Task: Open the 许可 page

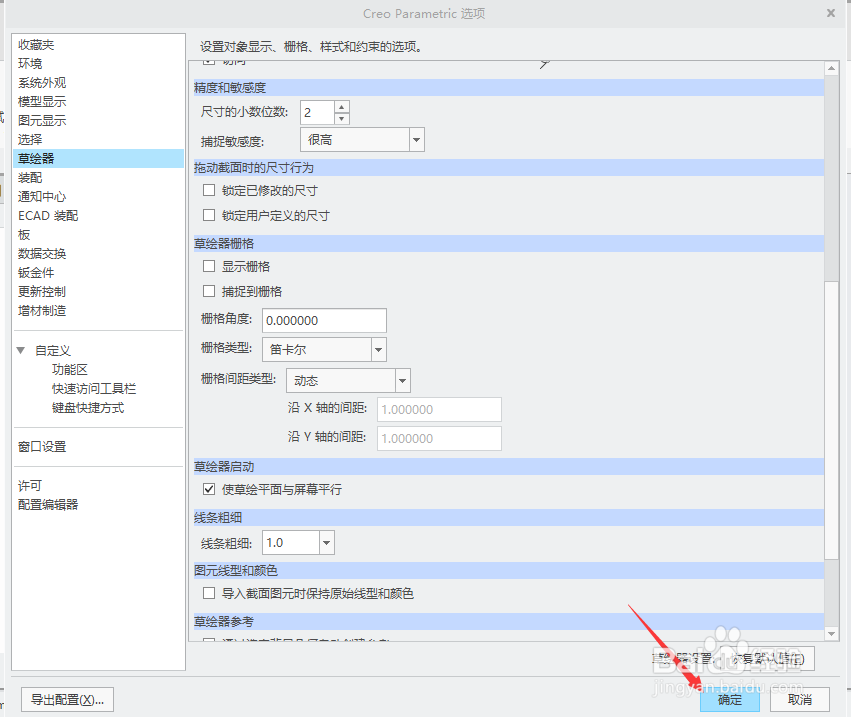Action: point(30,486)
